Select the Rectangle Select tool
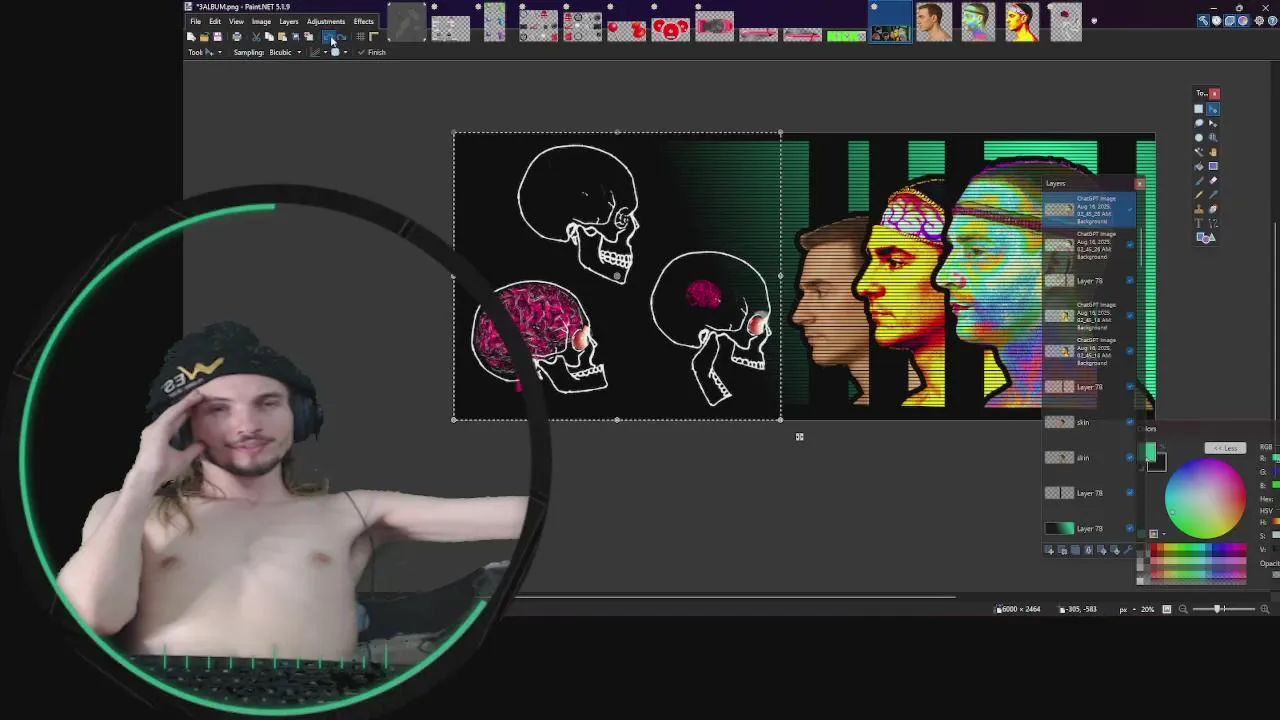 pyautogui.click(x=1199, y=109)
